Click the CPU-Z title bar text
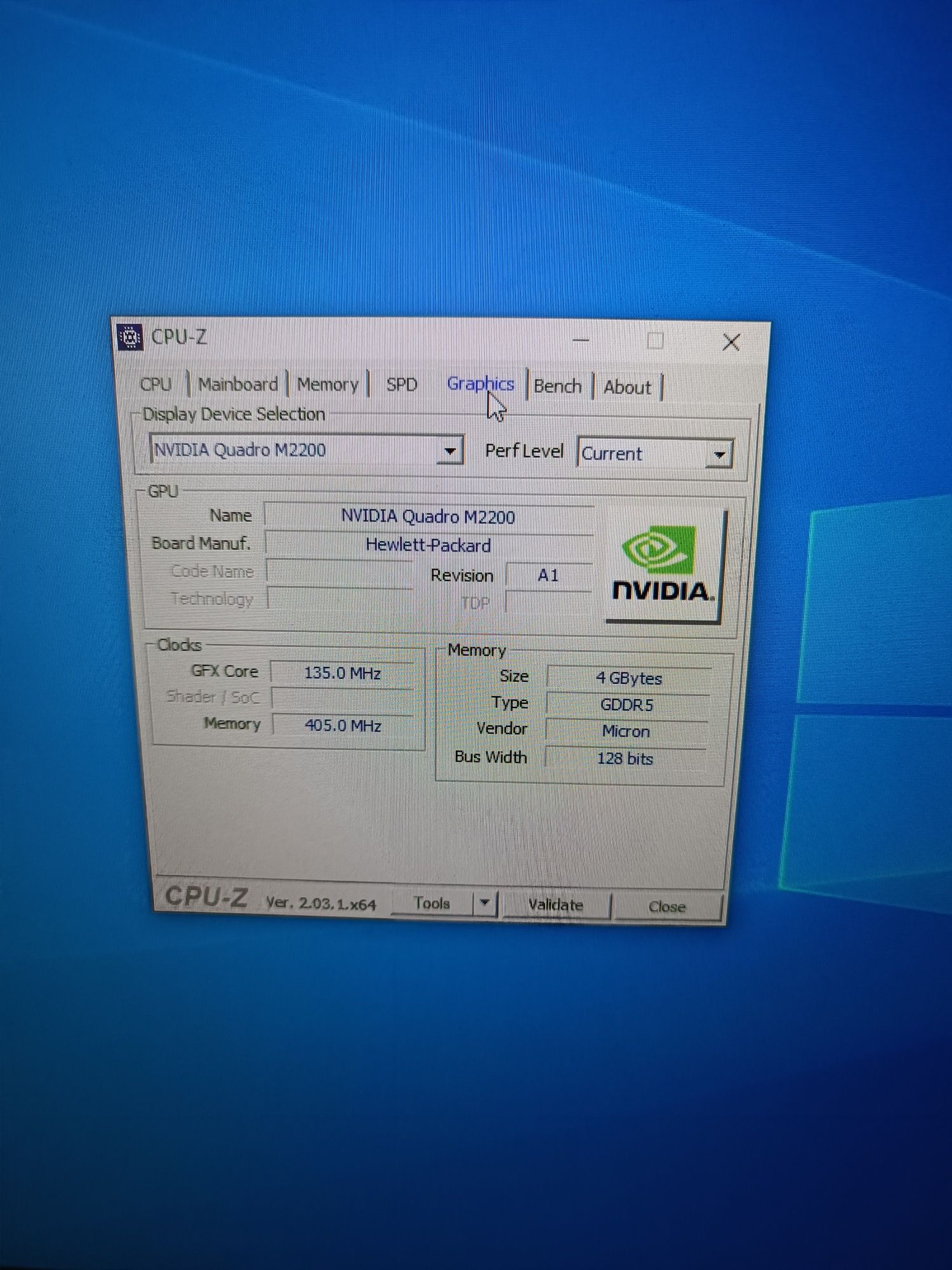This screenshot has width=952, height=1270. pos(179,337)
